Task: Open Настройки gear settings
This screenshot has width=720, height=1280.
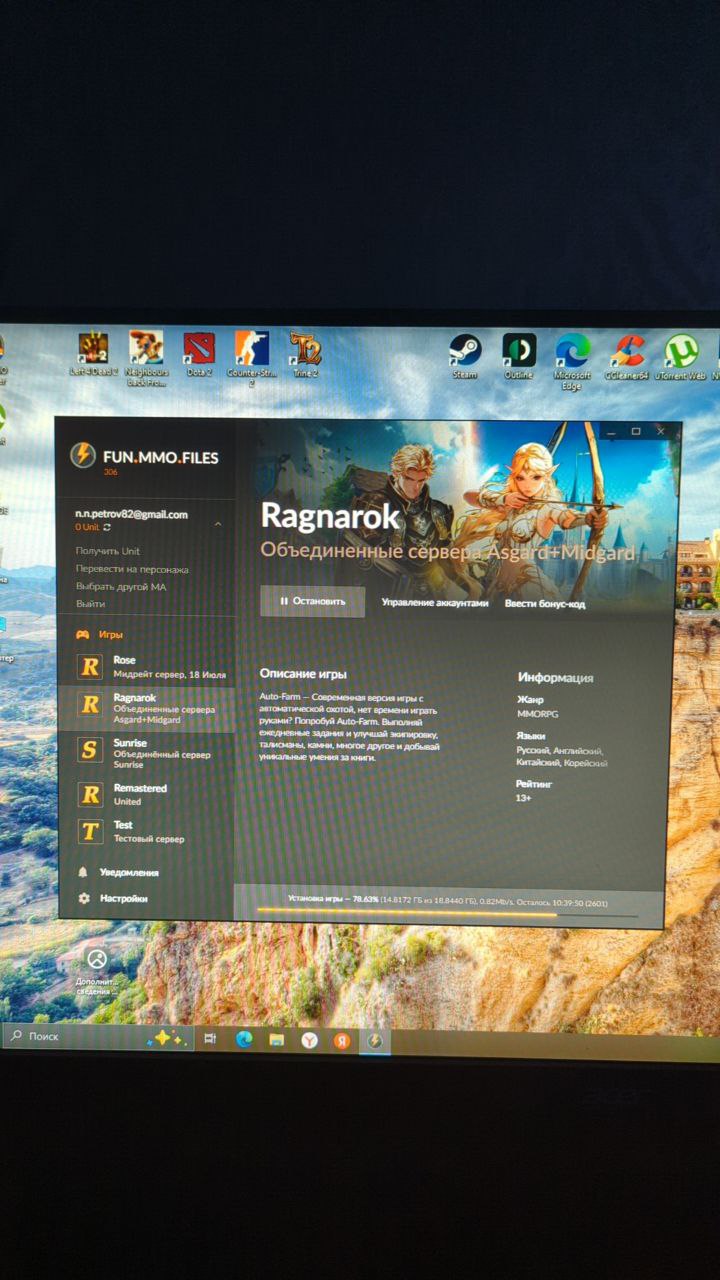Action: [123, 898]
